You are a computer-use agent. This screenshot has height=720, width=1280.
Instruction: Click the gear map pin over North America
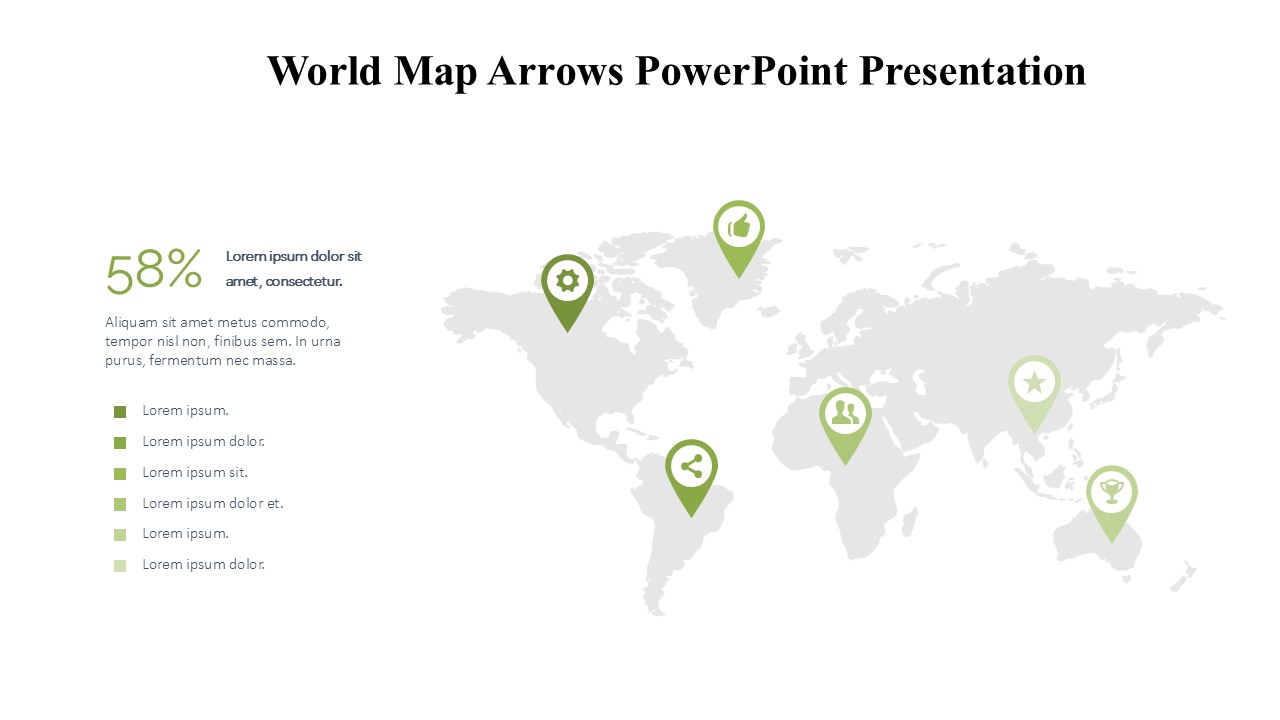[567, 291]
